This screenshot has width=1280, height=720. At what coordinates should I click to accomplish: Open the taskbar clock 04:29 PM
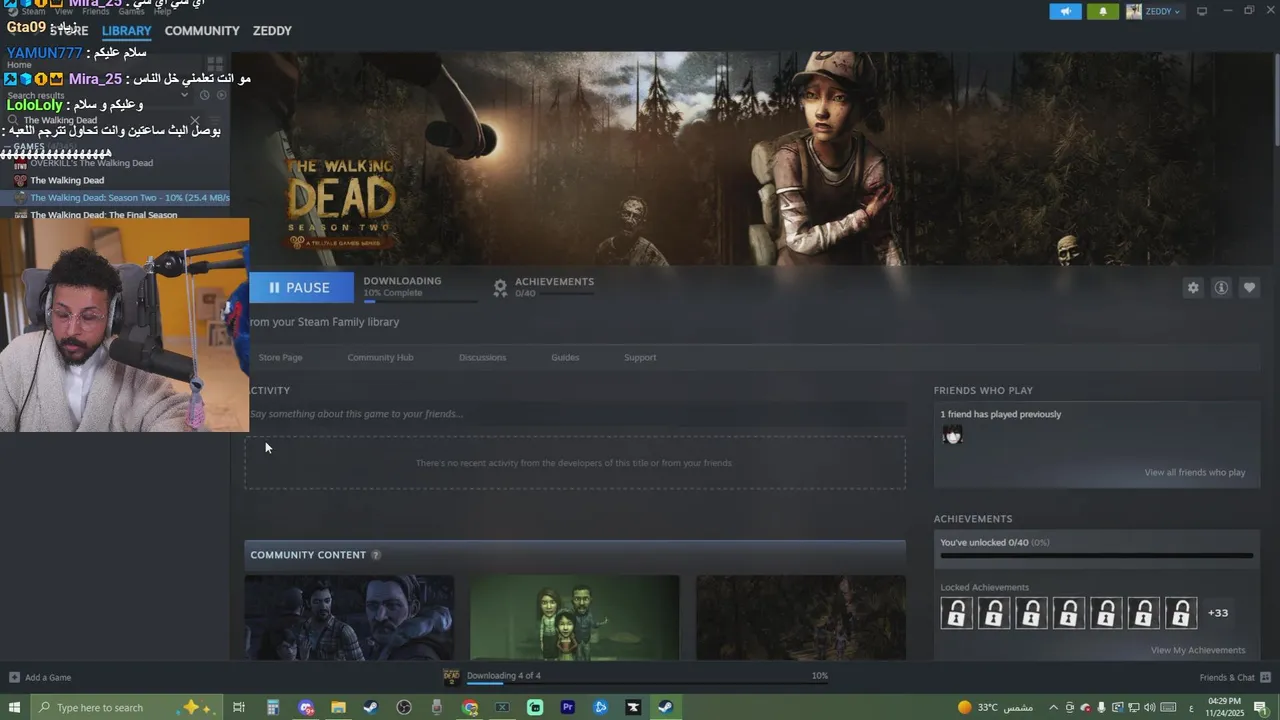pos(1223,707)
